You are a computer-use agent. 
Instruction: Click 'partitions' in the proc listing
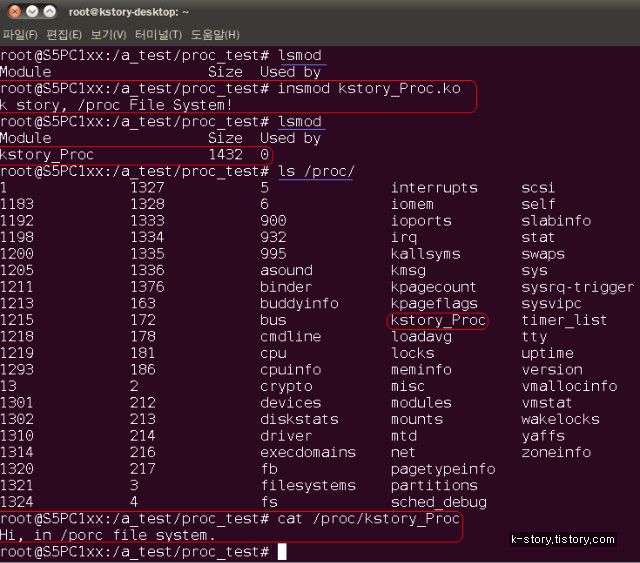click(x=434, y=486)
